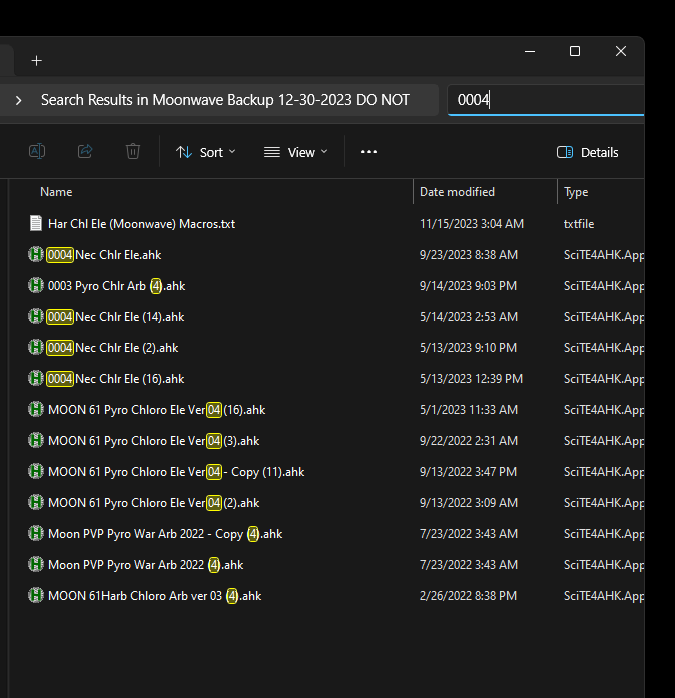Click AHK icon of Moon PVP Pyro War Arb 2022 (4).ahk
The height and width of the screenshot is (698, 675).
tap(36, 564)
